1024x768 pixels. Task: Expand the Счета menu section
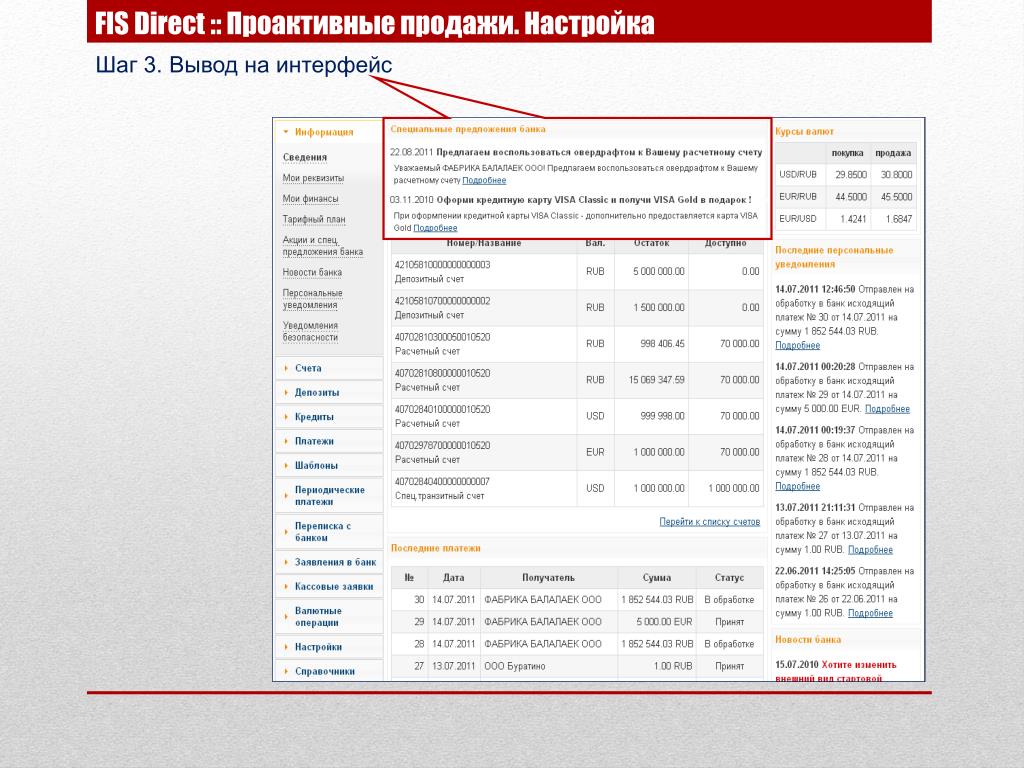(x=308, y=368)
